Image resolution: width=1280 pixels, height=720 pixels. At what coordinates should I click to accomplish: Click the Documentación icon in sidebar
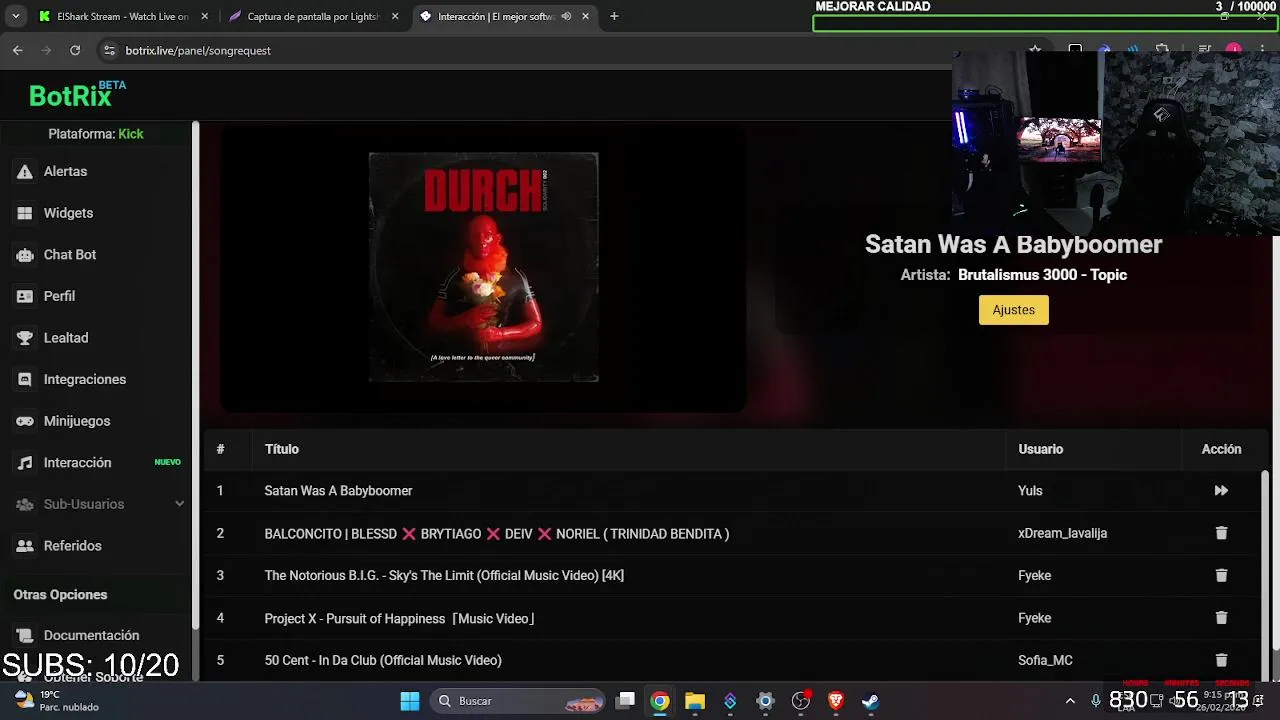point(25,635)
